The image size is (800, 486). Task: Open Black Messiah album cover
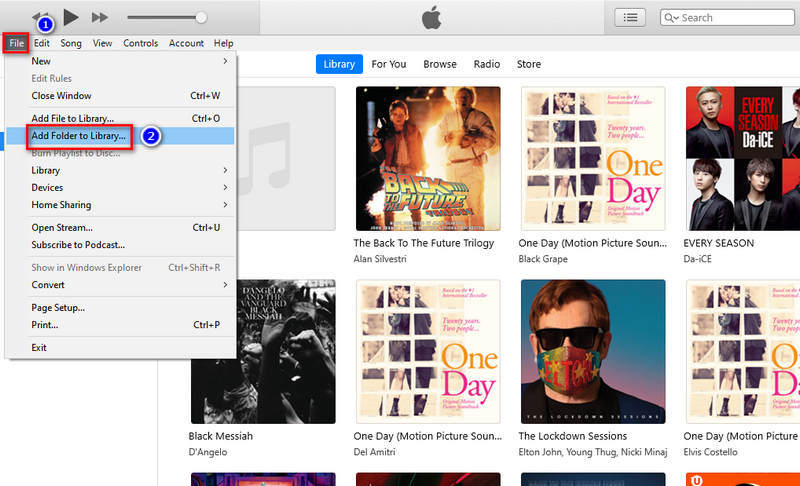pyautogui.click(x=263, y=351)
